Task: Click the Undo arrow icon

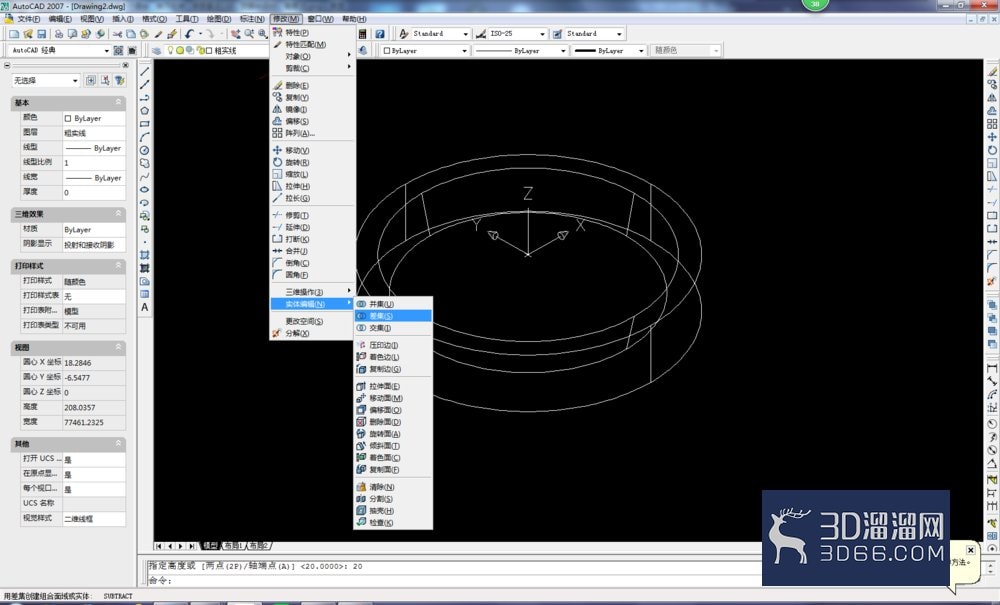Action: [189, 34]
